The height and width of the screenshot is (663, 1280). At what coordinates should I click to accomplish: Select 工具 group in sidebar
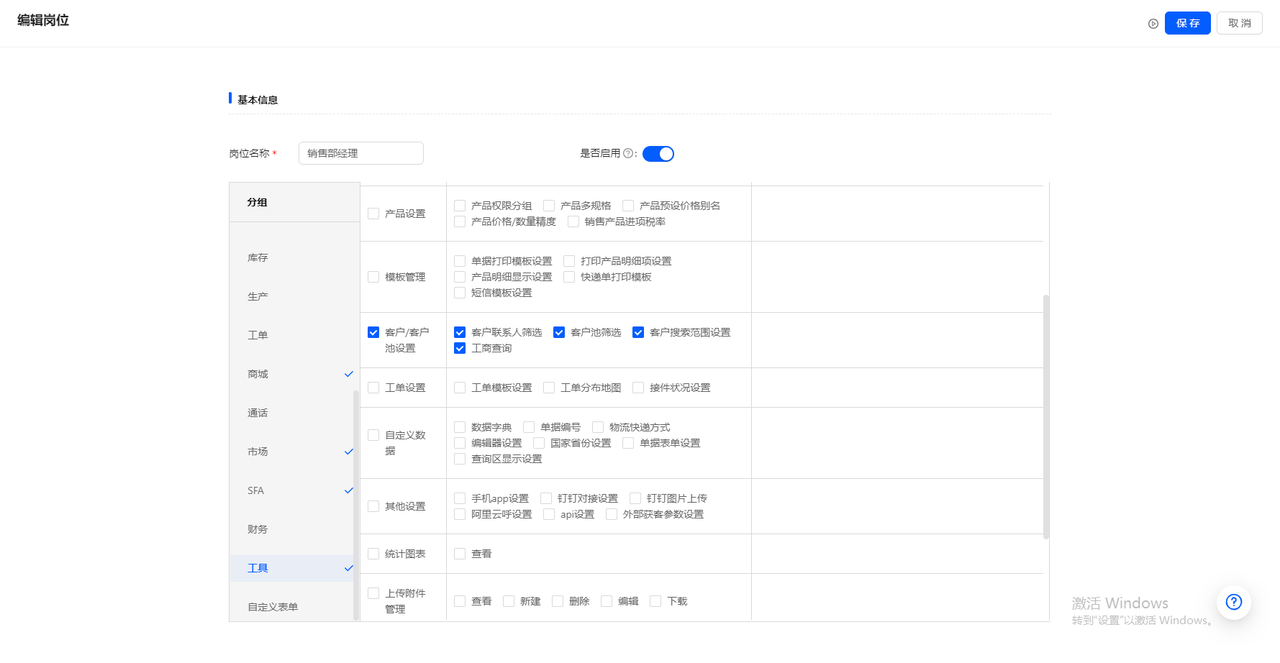[x=294, y=568]
